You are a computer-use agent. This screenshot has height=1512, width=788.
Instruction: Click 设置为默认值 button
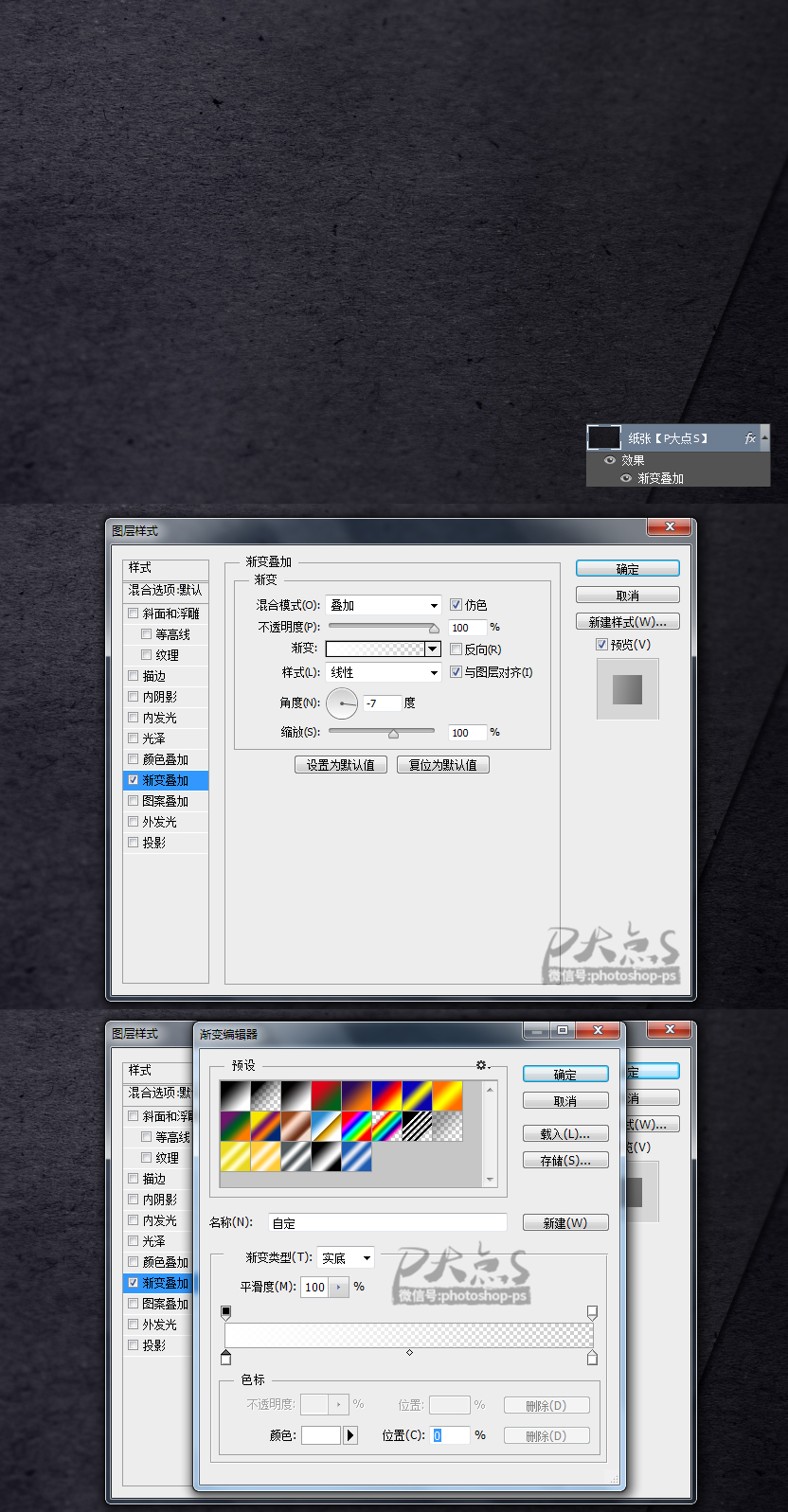(x=341, y=765)
